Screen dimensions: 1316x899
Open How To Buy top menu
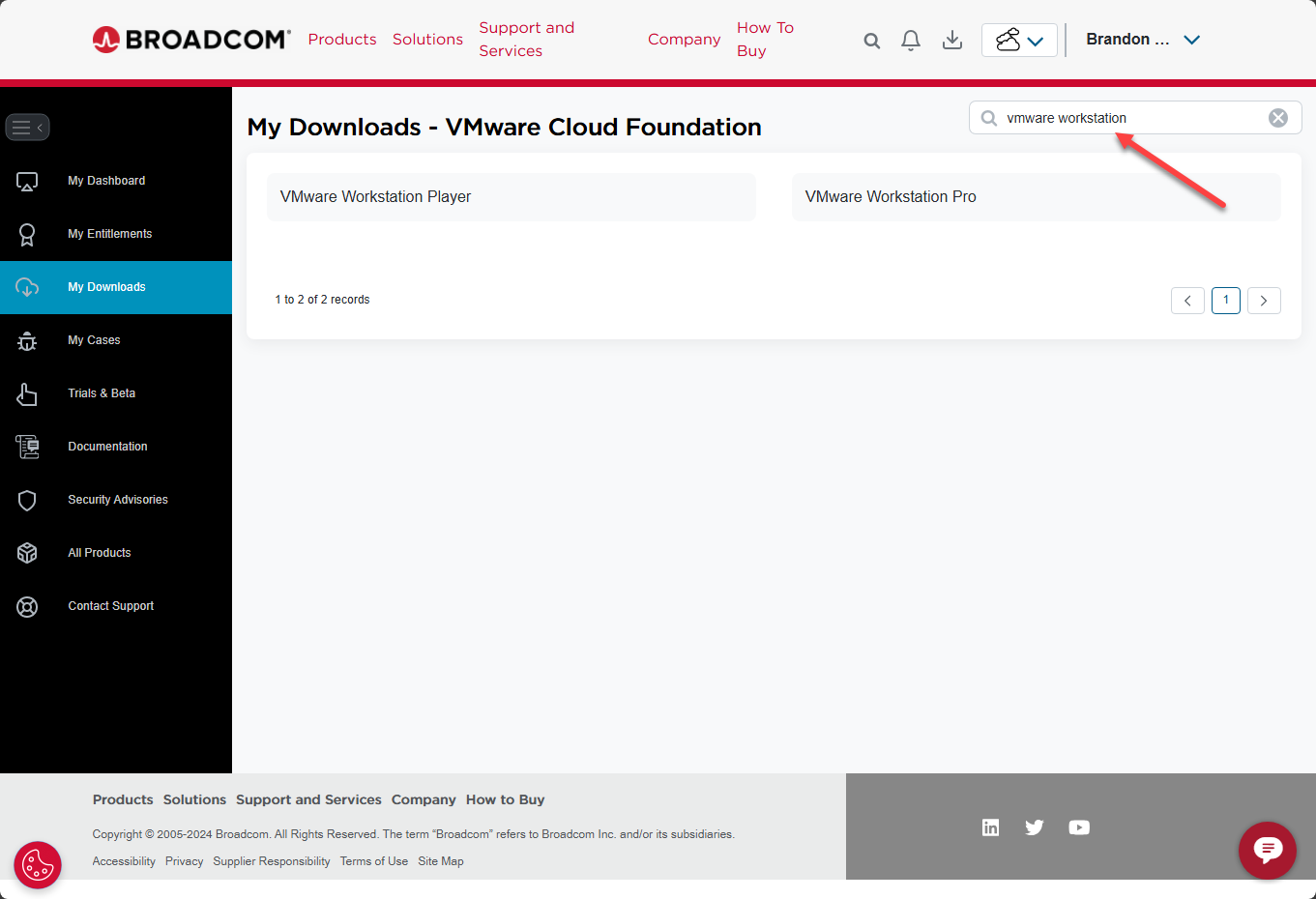[x=765, y=40]
